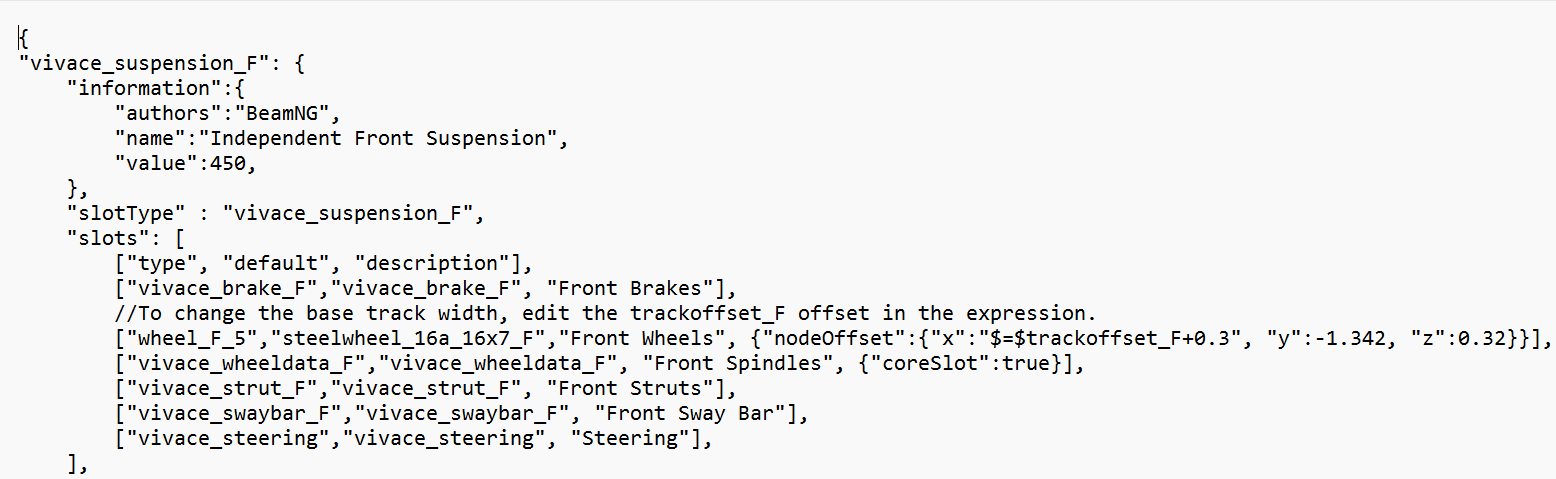
Task: Click the "wheel_F_5" slot type
Action: 177,337
